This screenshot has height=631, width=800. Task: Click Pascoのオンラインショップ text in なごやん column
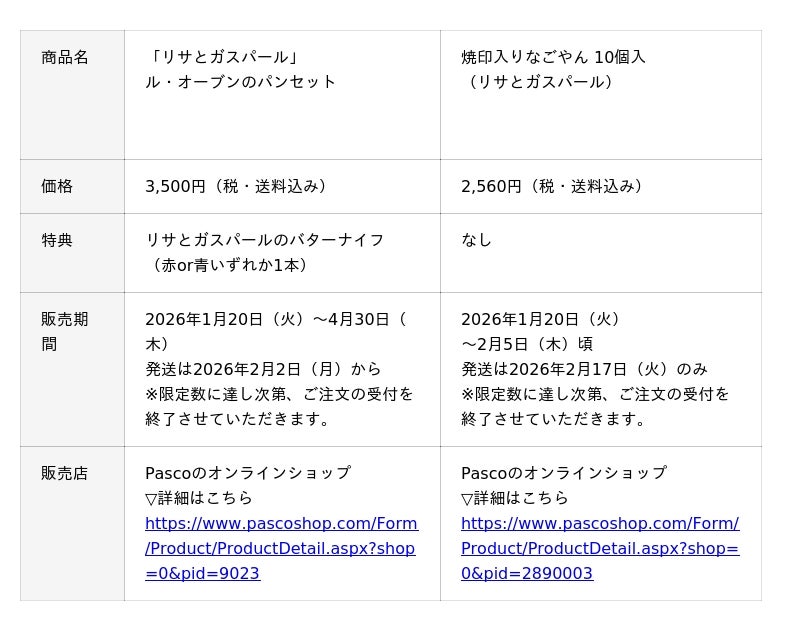[564, 474]
